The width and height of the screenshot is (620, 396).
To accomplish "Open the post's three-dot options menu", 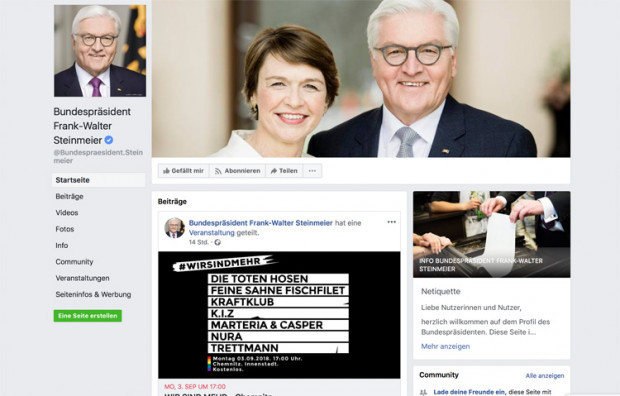I will point(391,222).
